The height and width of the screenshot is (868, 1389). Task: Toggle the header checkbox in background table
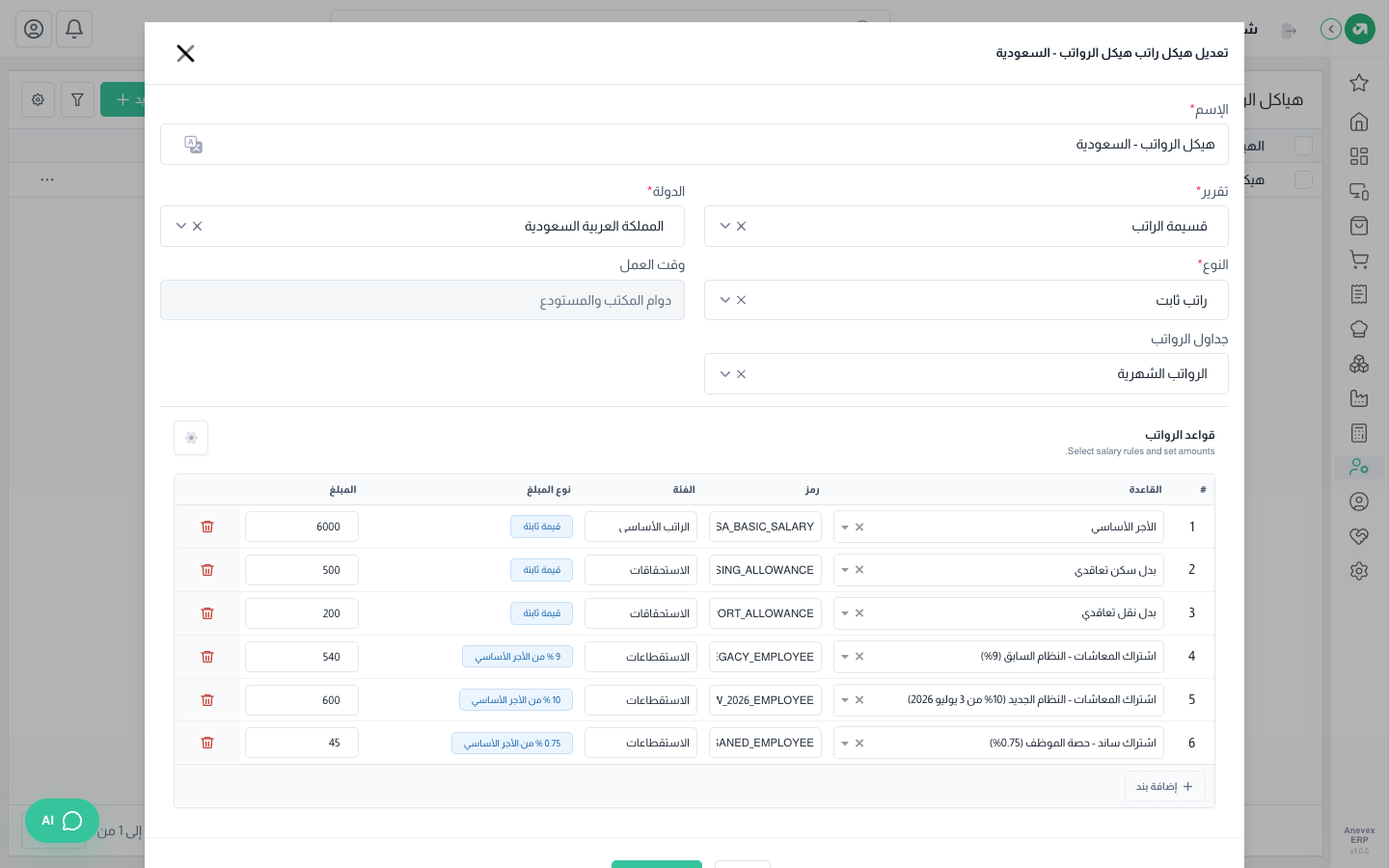(1304, 146)
